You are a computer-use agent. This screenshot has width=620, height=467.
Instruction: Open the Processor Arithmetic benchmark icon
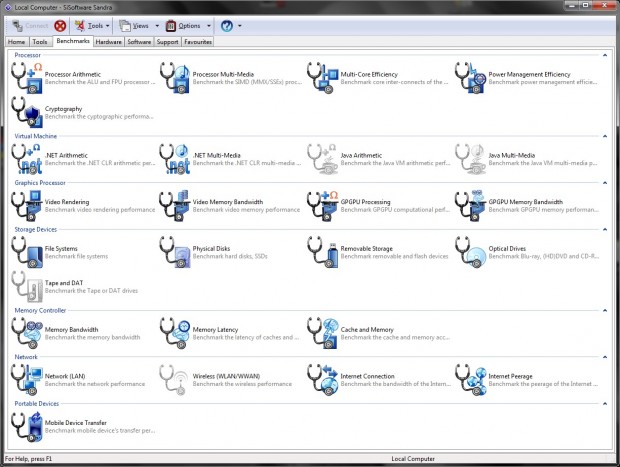coord(27,78)
